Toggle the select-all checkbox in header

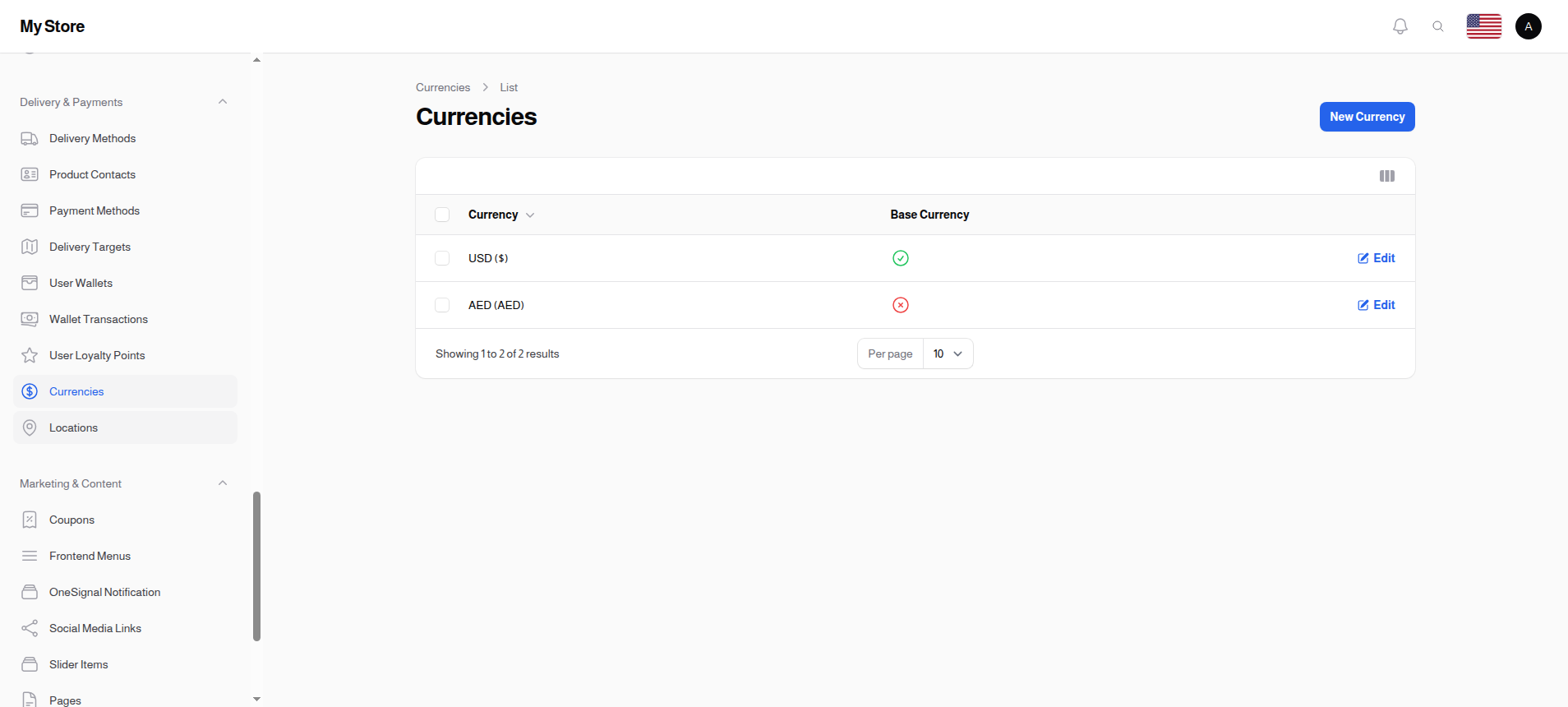click(x=442, y=215)
